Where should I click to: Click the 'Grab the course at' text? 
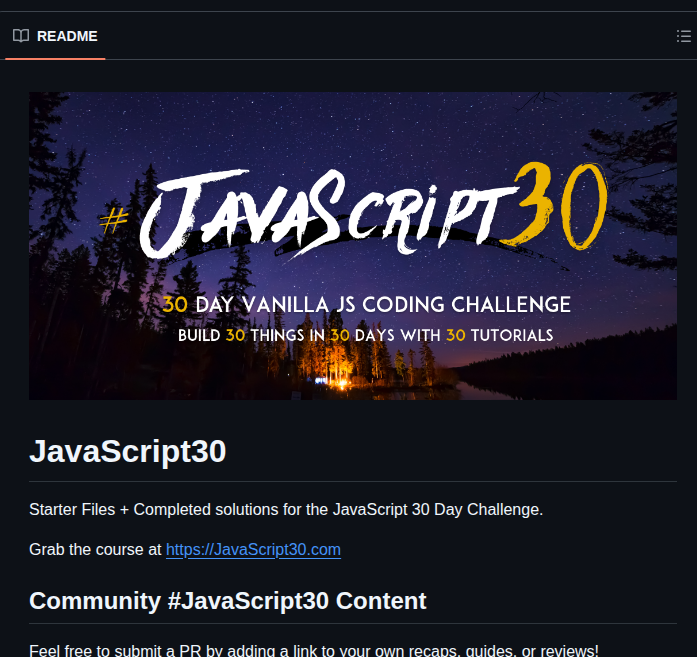[95, 549]
